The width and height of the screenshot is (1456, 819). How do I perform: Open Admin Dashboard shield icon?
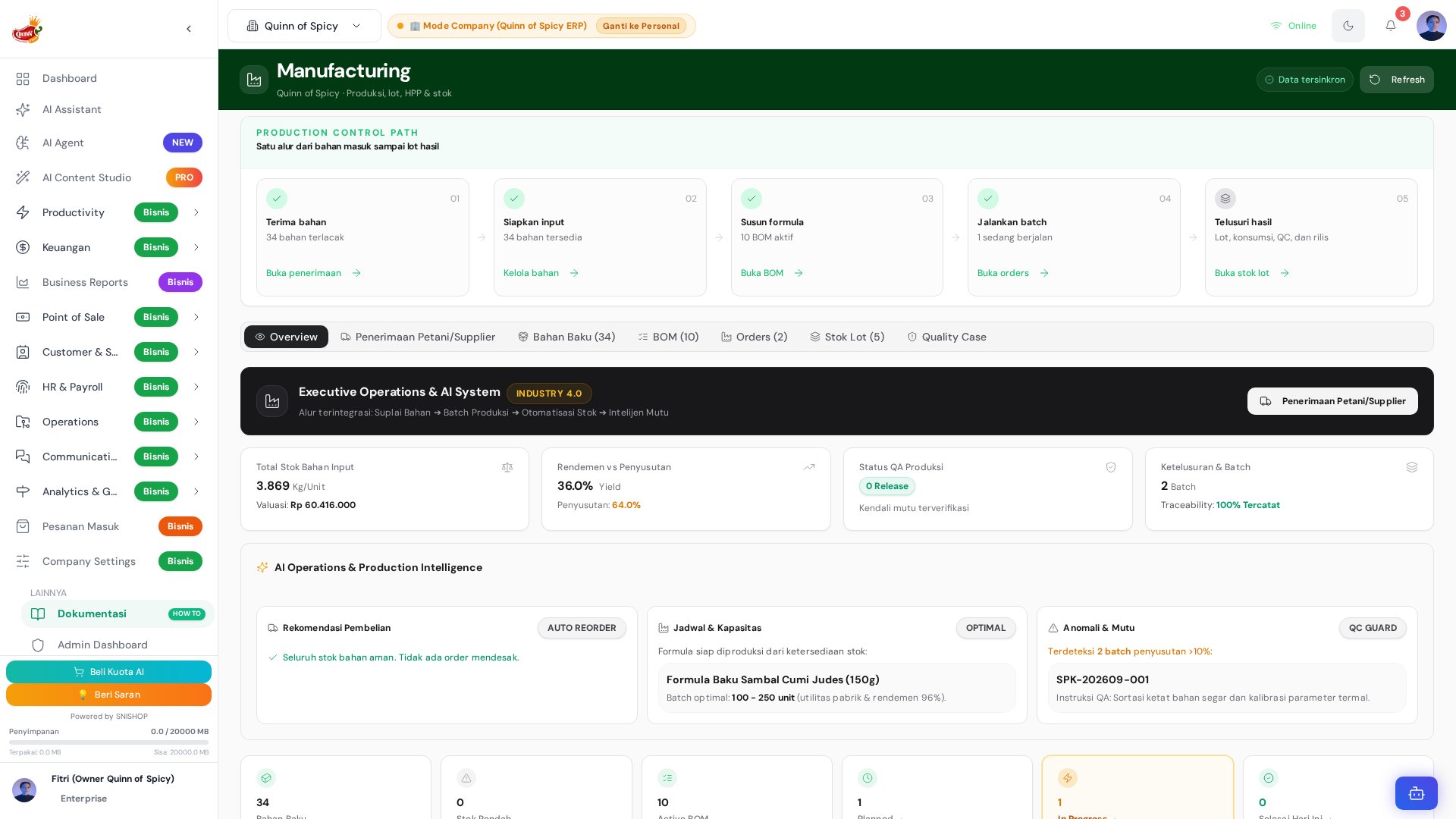[38, 645]
